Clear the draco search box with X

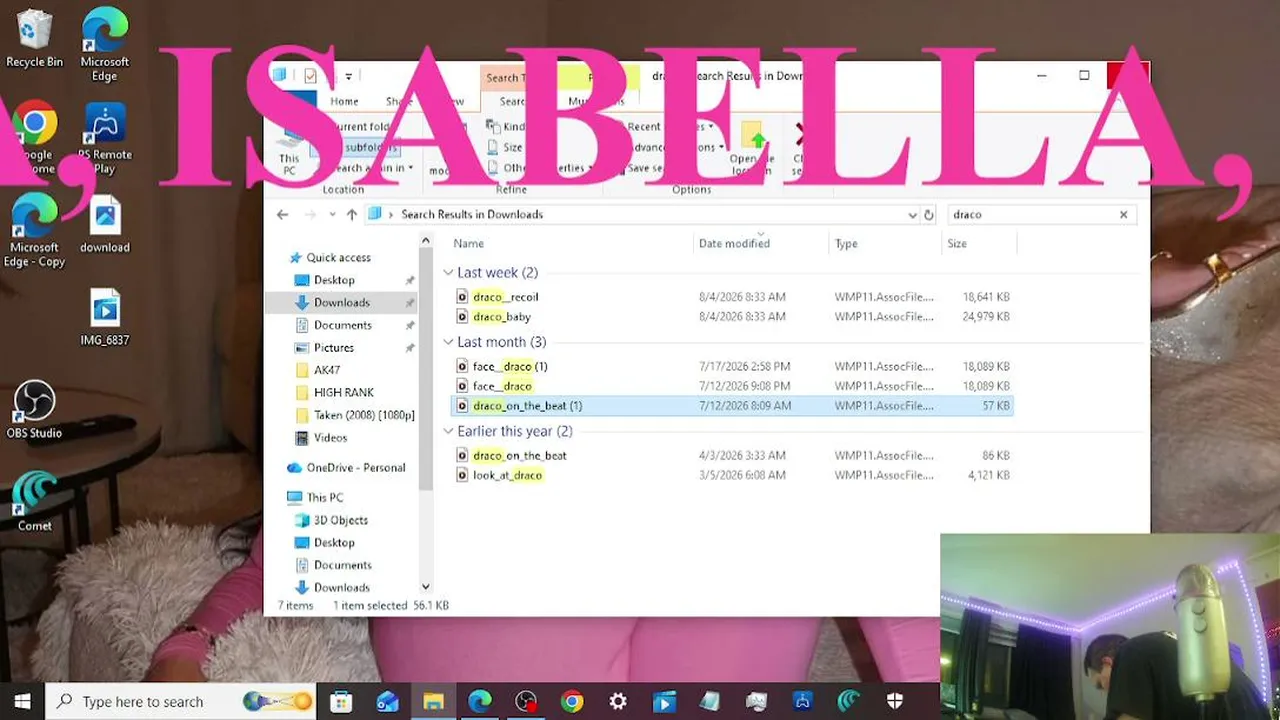[1123, 214]
